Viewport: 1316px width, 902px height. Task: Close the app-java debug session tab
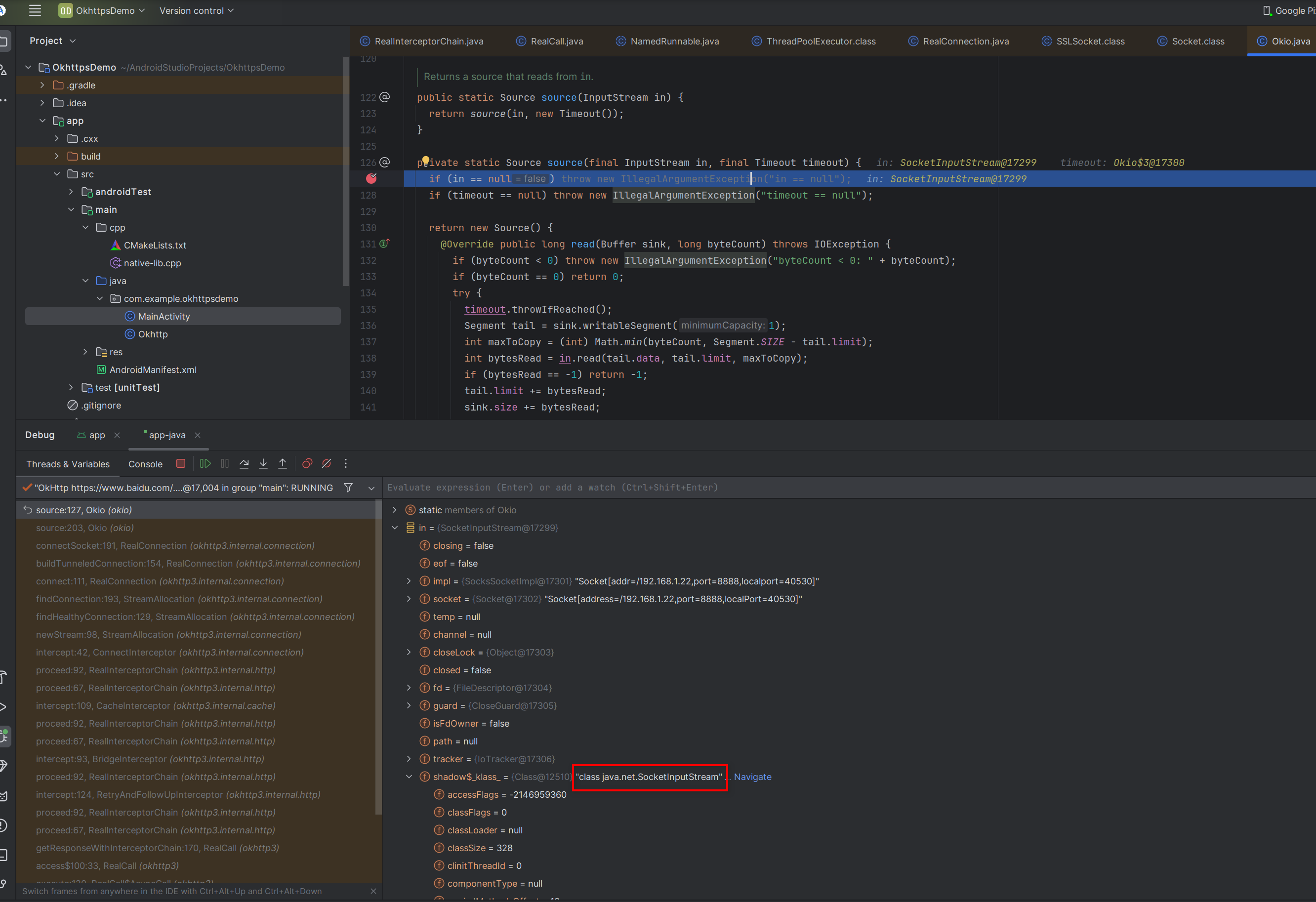pos(198,435)
